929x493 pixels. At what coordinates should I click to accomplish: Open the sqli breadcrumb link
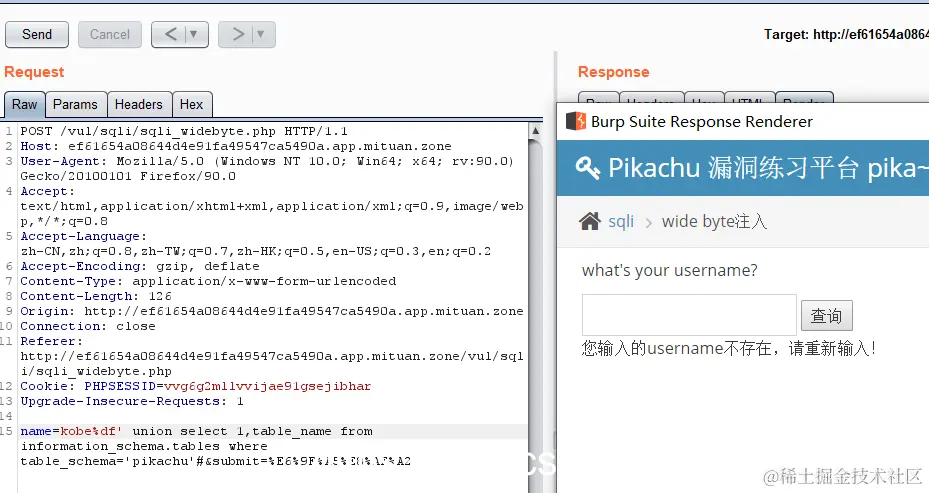click(621, 222)
